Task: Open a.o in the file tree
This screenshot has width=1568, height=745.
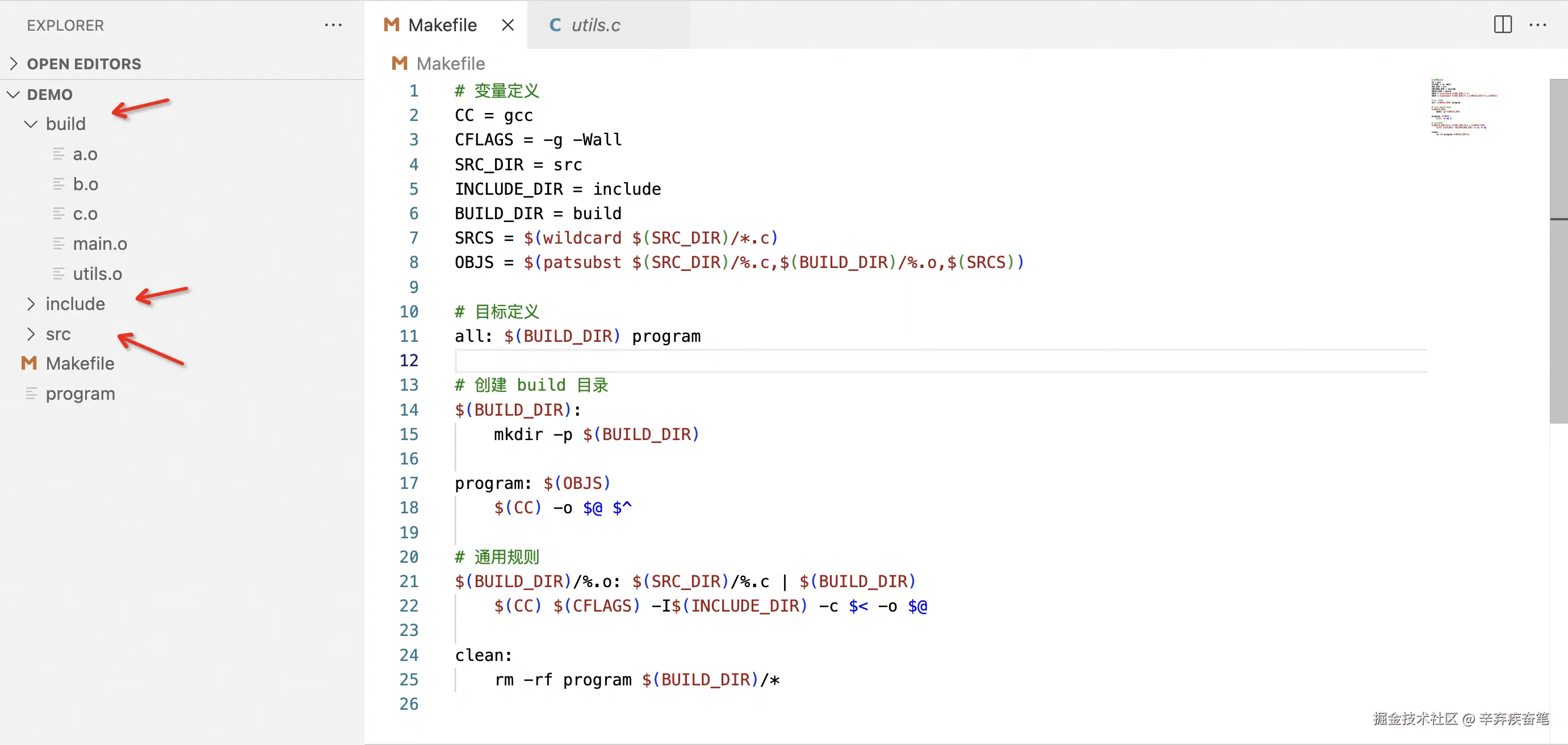Action: [x=85, y=154]
